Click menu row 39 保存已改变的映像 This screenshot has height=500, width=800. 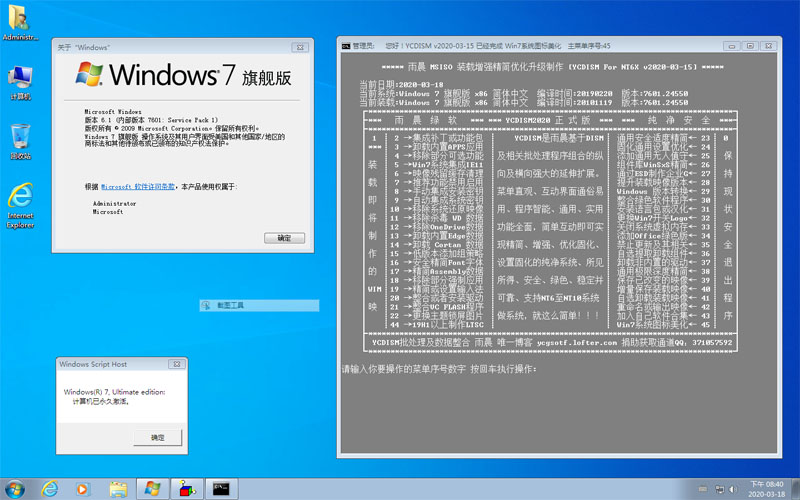[x=663, y=280]
